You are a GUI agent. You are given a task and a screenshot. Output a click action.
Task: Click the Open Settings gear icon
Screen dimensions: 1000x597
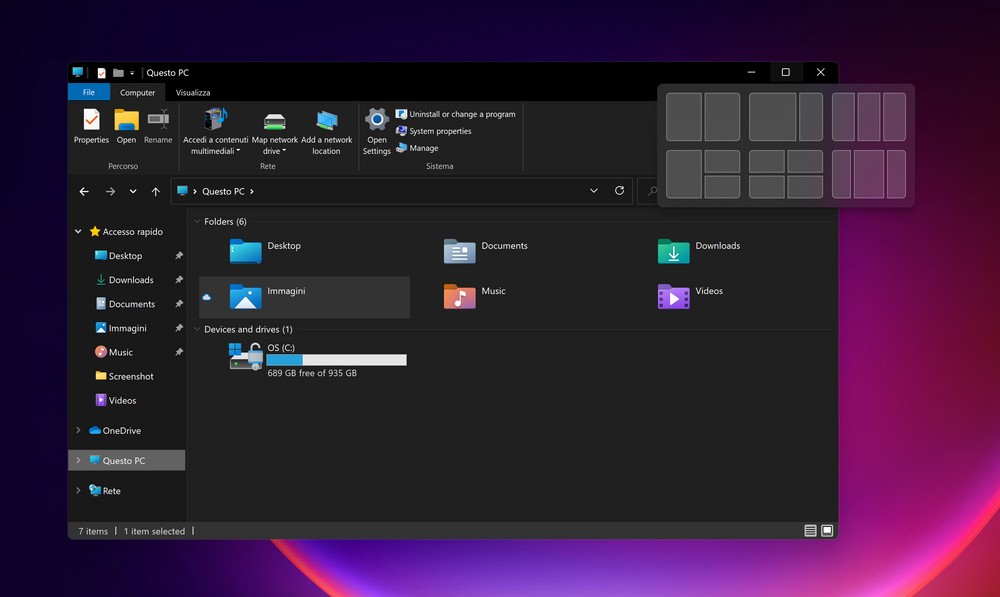(x=377, y=121)
